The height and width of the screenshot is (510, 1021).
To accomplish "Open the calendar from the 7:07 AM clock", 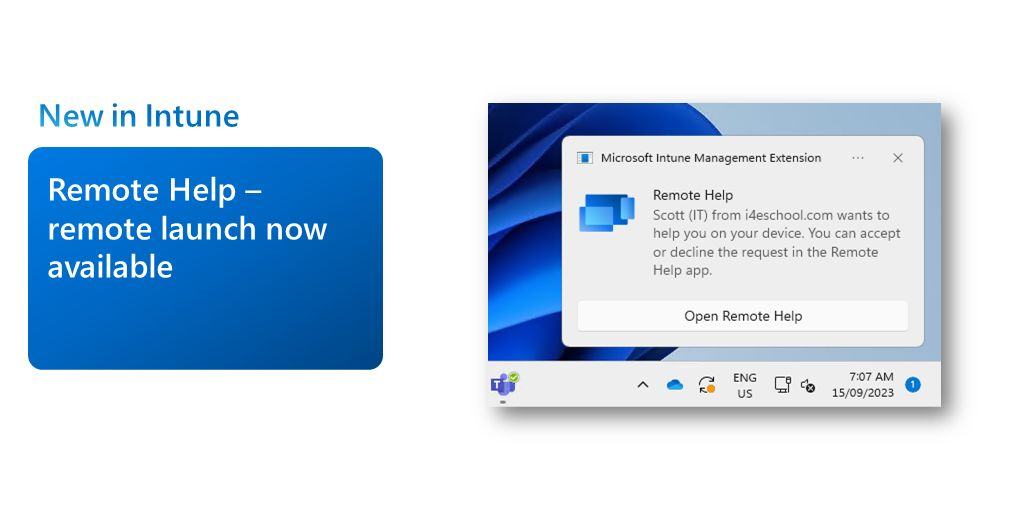I will [x=871, y=376].
